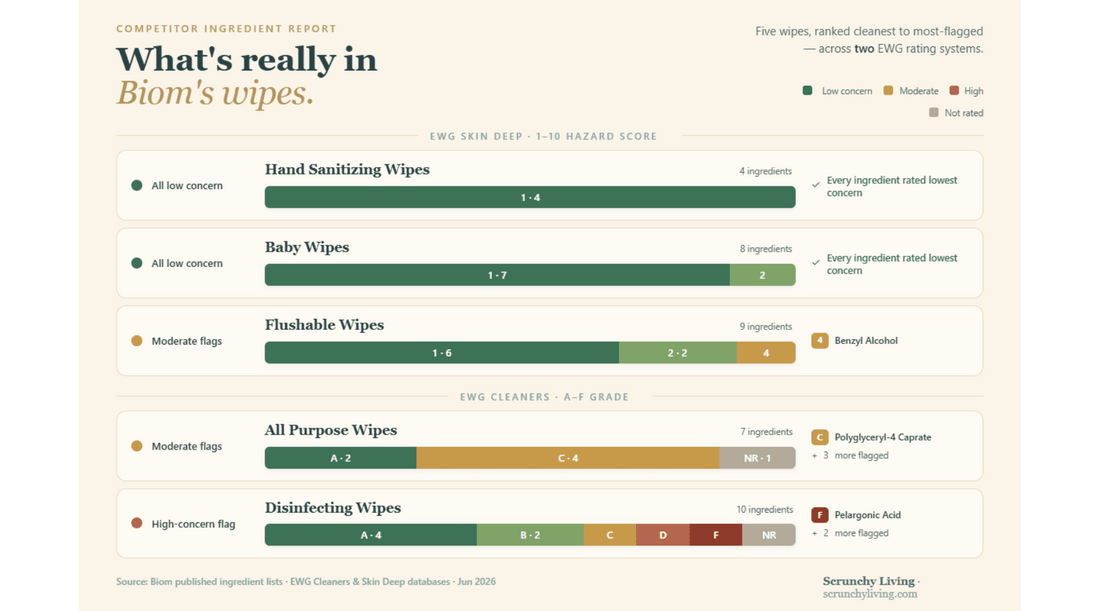The width and height of the screenshot is (1100, 611).
Task: Click the checkmark icon in Hand Sanitizing Wipes row
Action: pos(816,185)
